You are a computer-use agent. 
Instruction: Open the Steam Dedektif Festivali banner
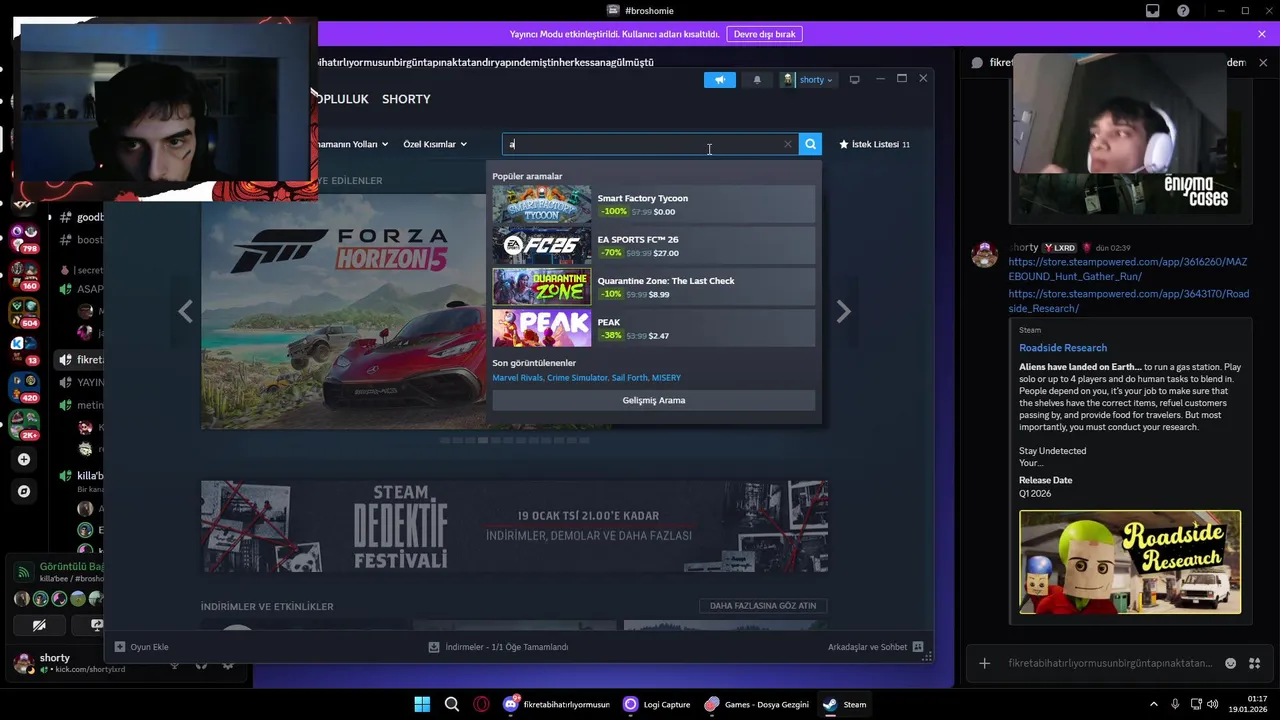[514, 526]
